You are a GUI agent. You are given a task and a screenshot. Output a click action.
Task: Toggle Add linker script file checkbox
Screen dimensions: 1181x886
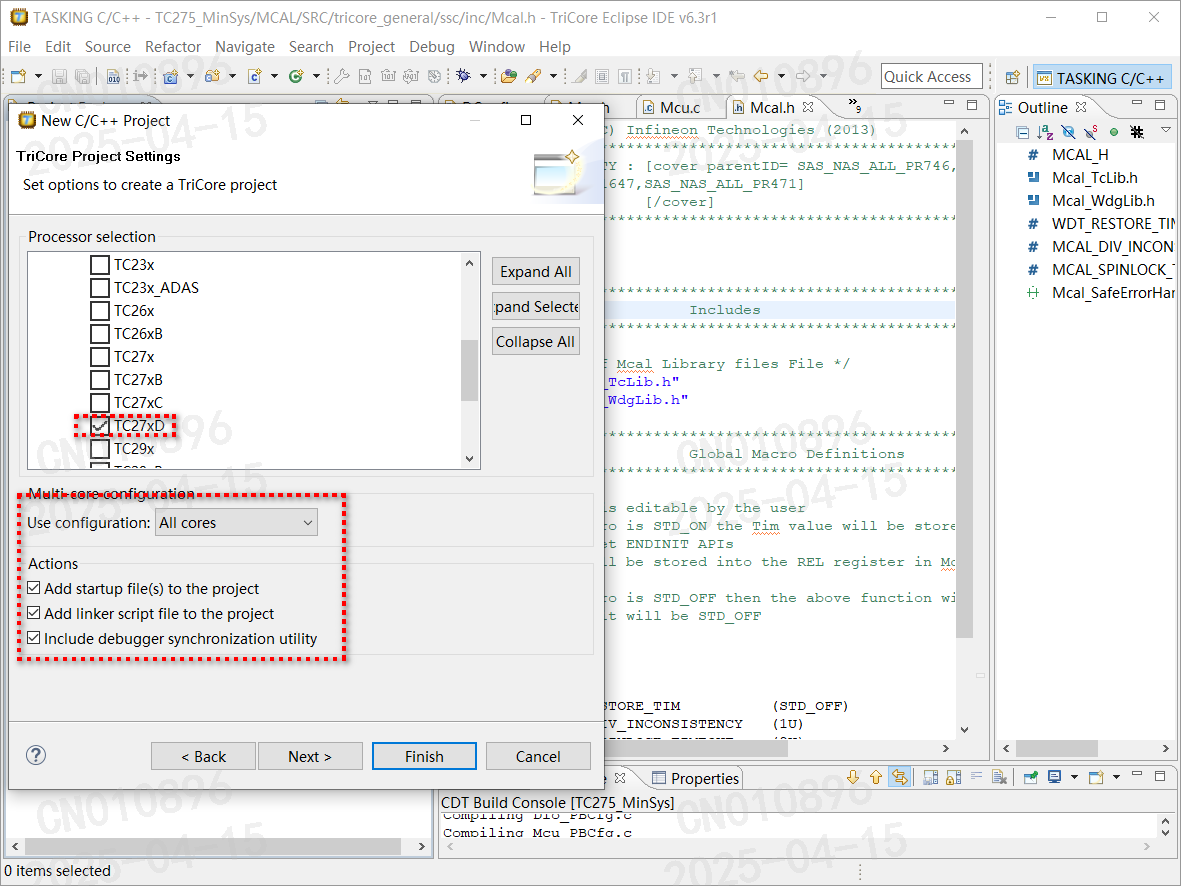click(x=34, y=613)
